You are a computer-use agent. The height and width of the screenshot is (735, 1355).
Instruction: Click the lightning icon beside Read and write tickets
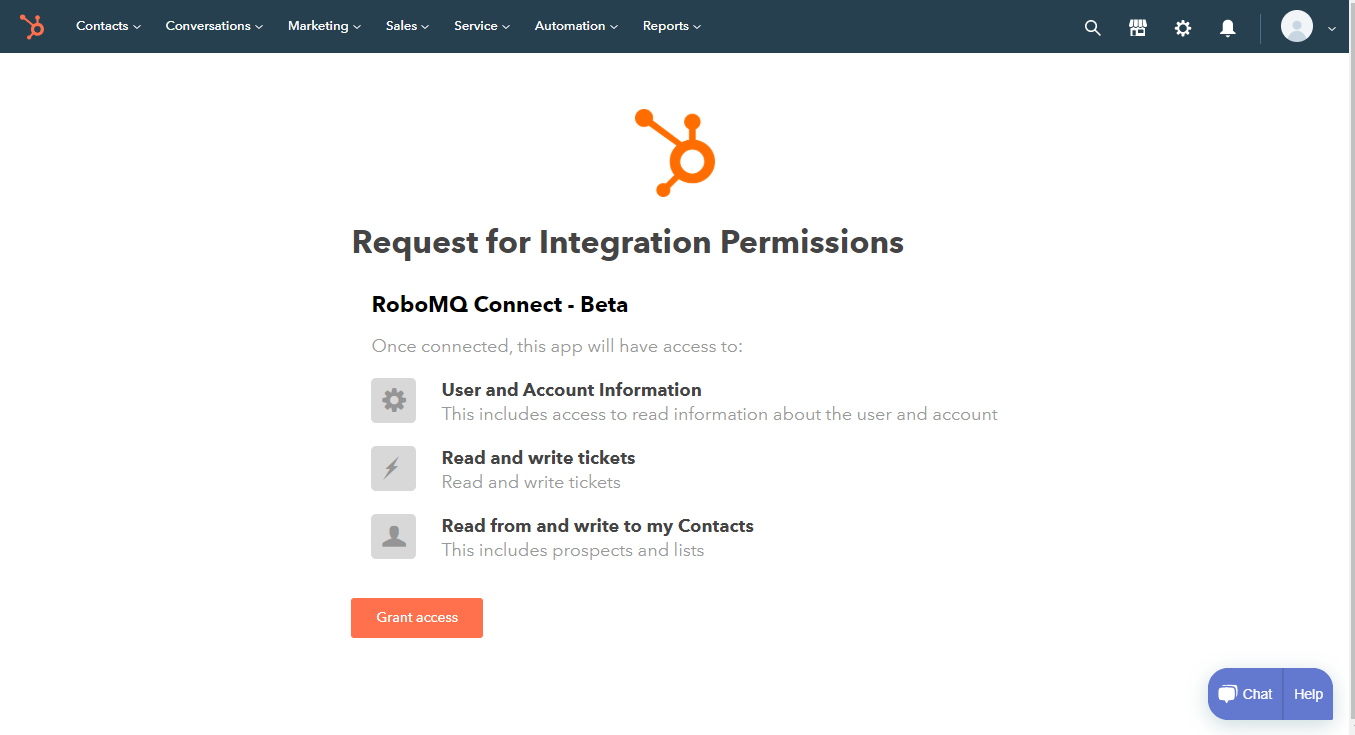393,468
